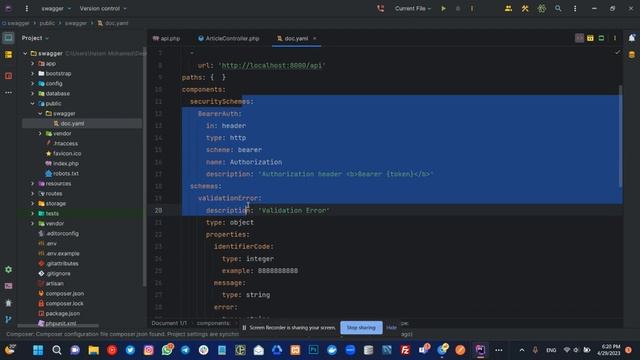
Task: Open the top bar more actions three-dot button
Action: pyautogui.click(x=575, y=8)
